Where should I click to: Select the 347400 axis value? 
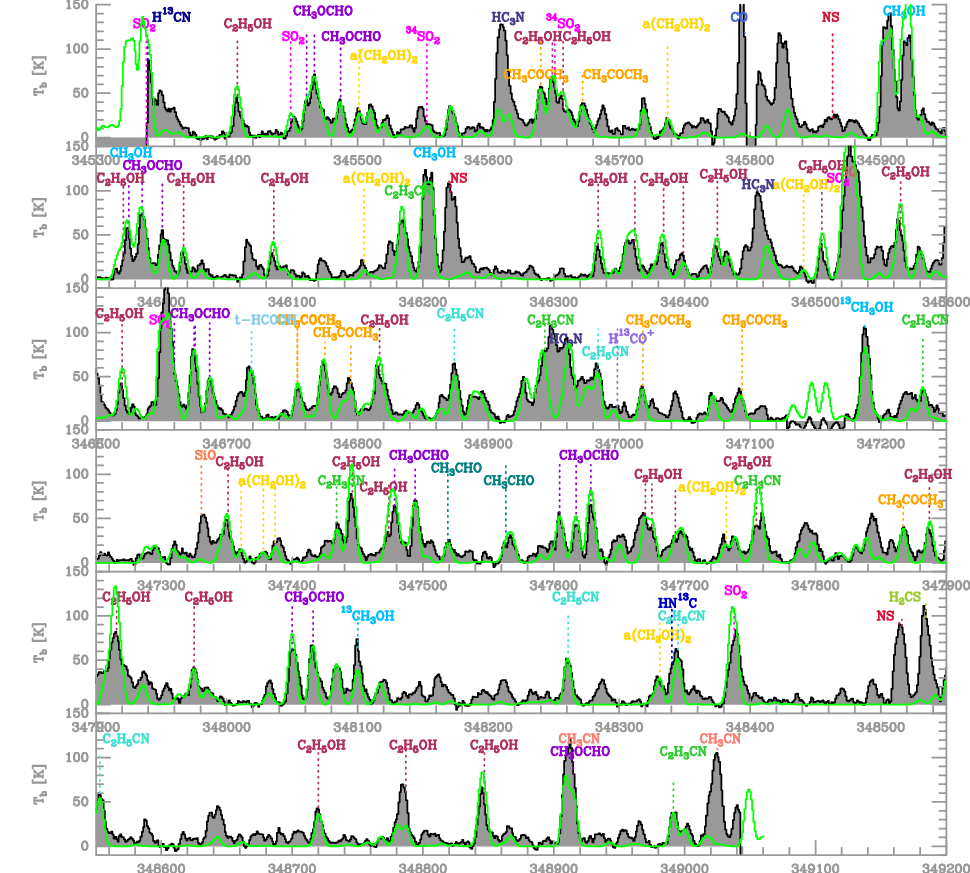click(x=291, y=585)
